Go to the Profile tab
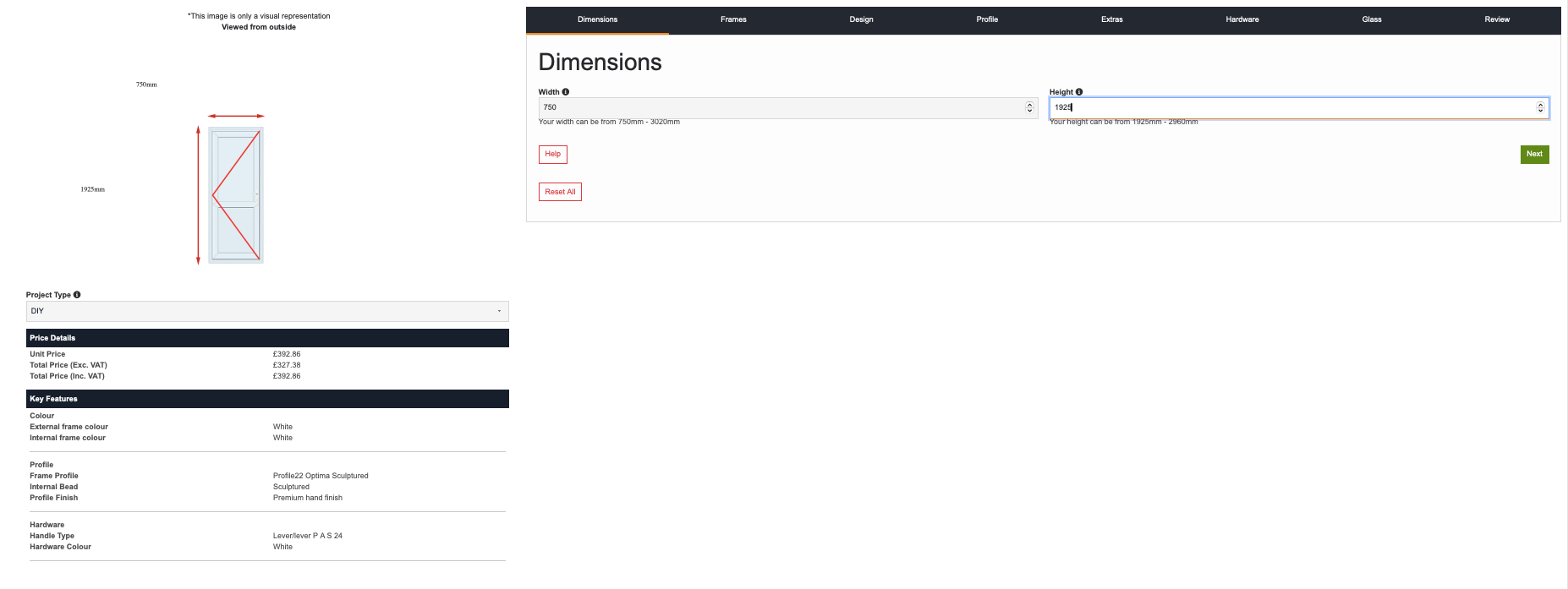The width and height of the screenshot is (1568, 589). (x=987, y=19)
